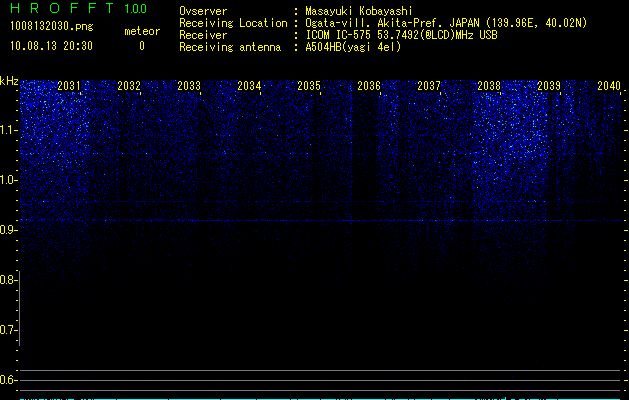The width and height of the screenshot is (629, 400).
Task: Click the kHz axis unit label
Action: pos(9,81)
